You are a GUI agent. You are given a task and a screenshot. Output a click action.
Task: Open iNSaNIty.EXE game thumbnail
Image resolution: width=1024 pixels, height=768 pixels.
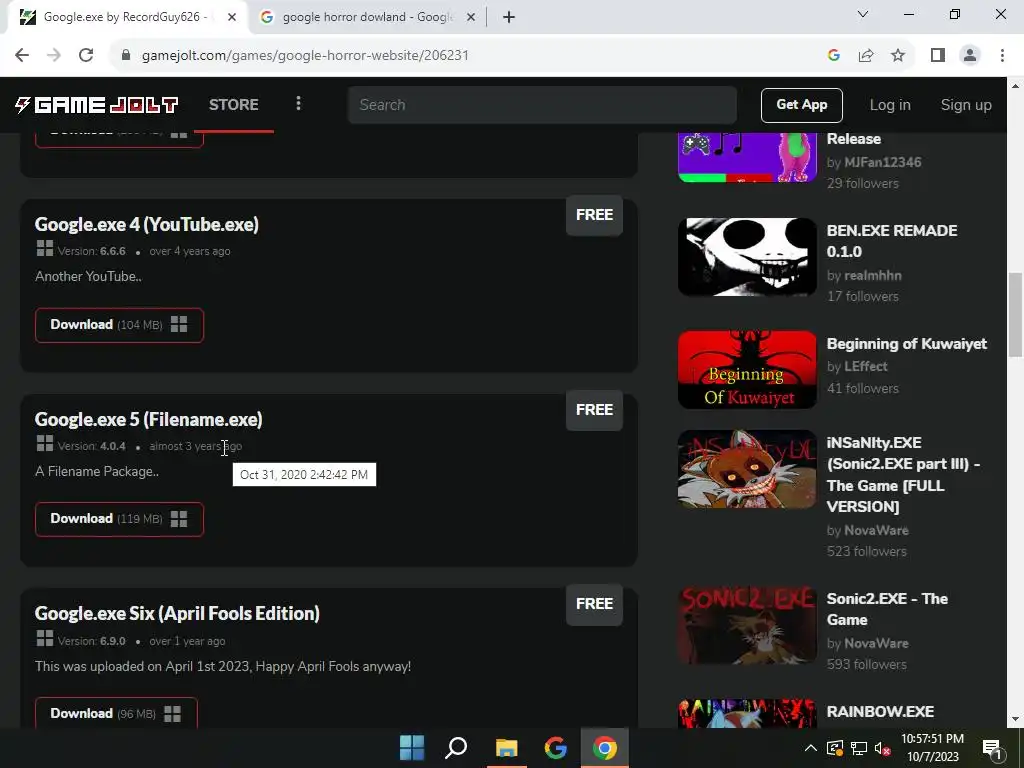[747, 469]
